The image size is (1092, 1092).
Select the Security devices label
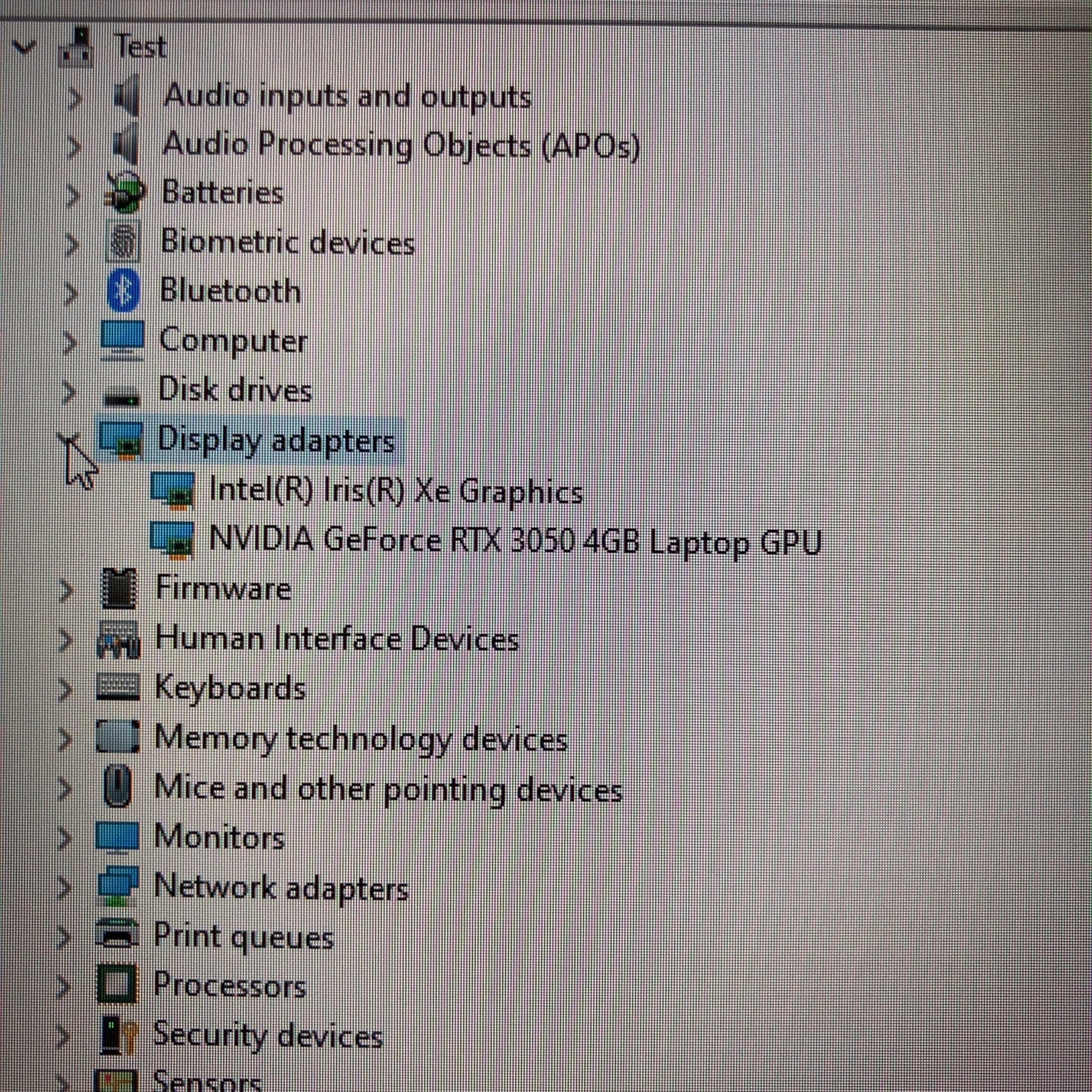(268, 1035)
